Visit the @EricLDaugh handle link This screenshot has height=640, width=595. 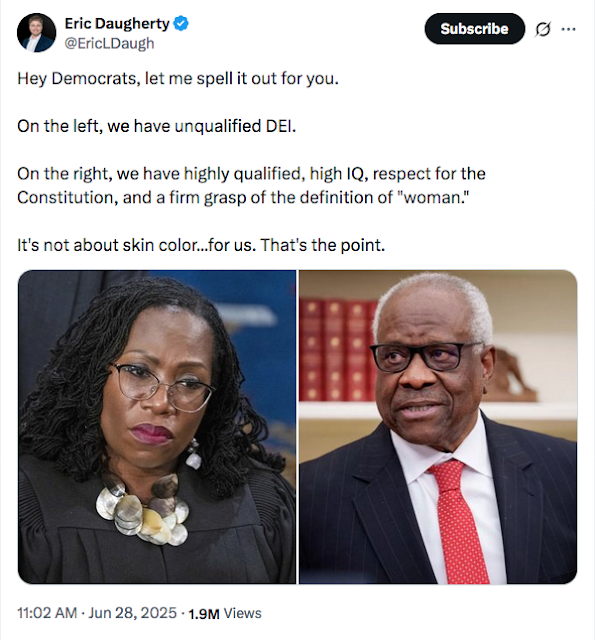[x=109, y=43]
